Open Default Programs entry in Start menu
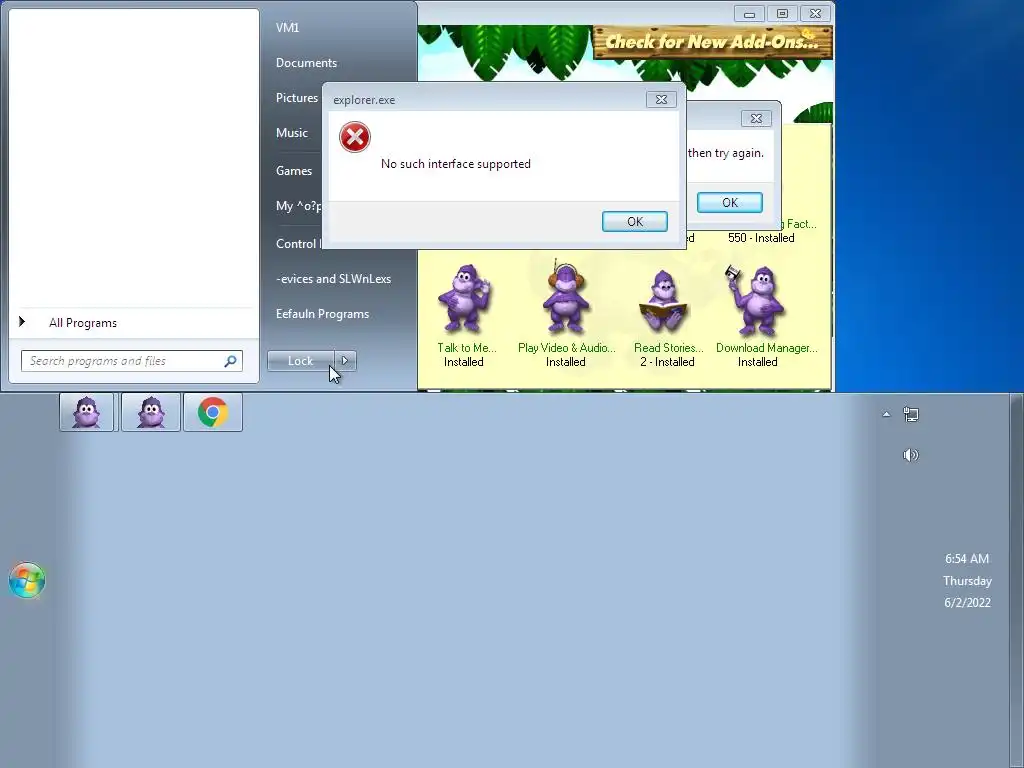Viewport: 1024px width, 768px height. coord(322,313)
